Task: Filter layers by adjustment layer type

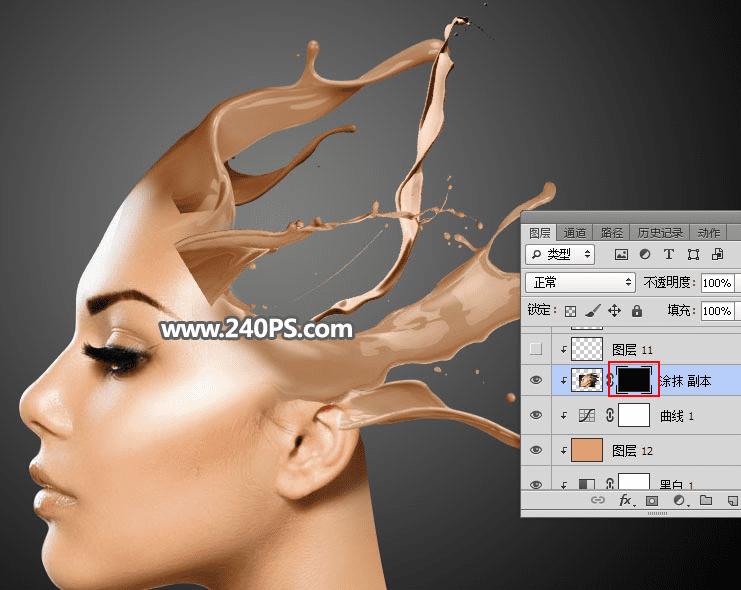Action: click(x=645, y=254)
